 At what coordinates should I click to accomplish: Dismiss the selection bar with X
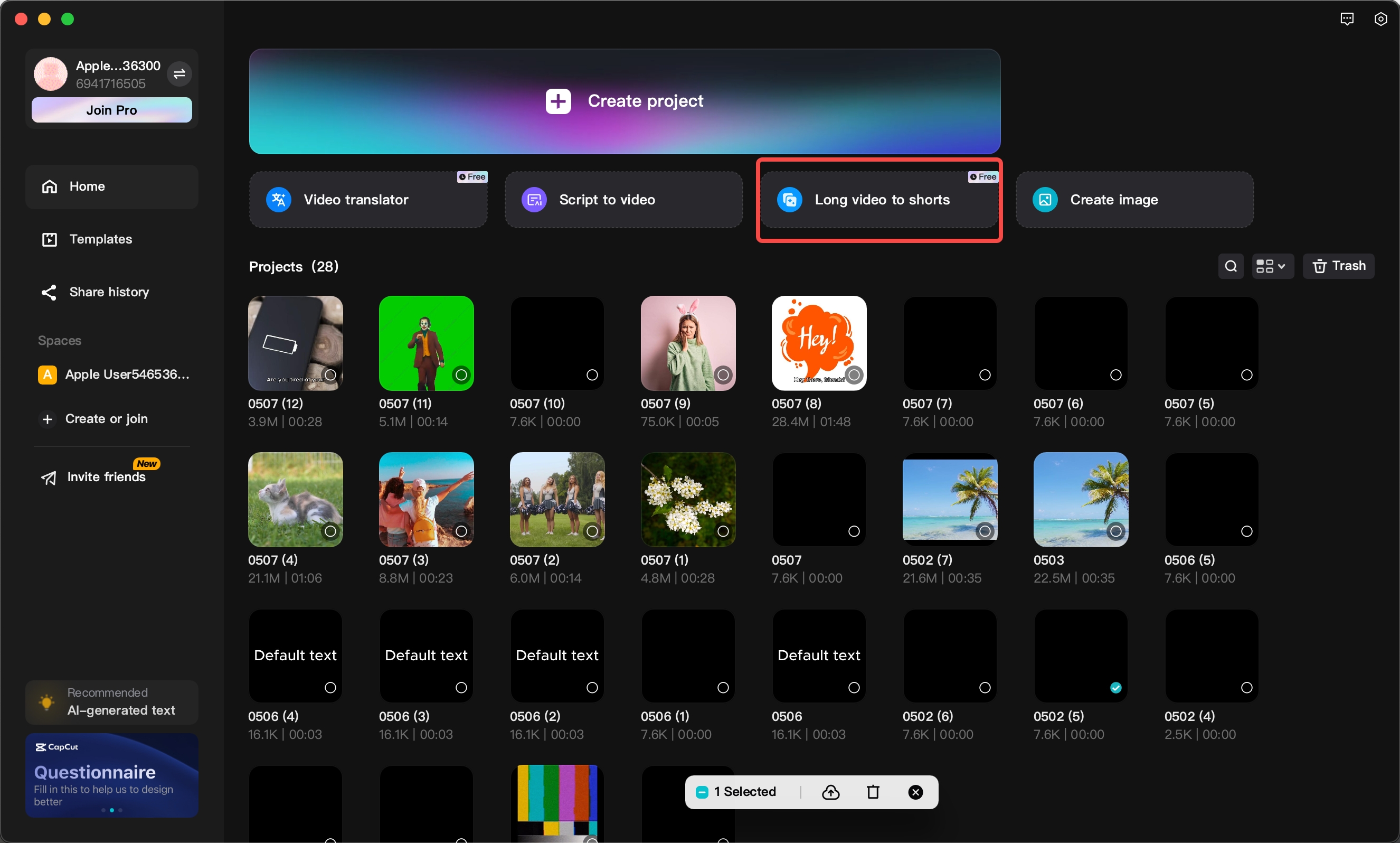pos(915,792)
